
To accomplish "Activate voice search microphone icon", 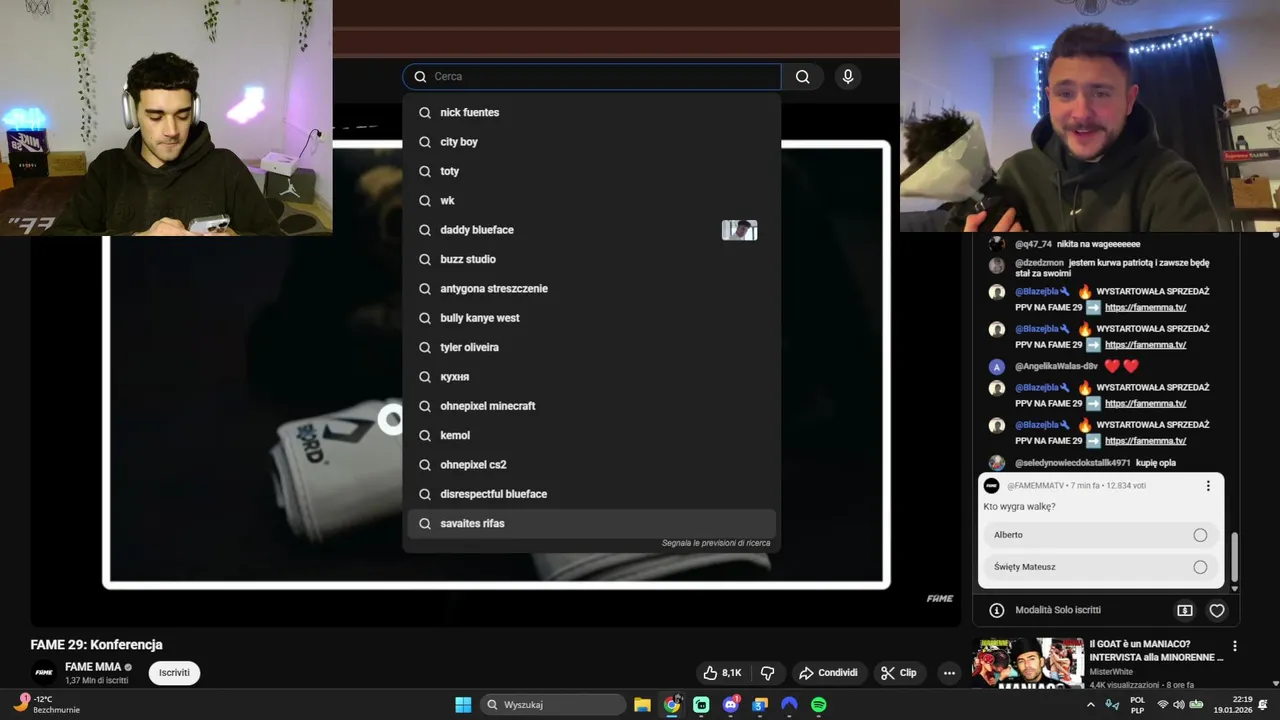I will [x=848, y=77].
